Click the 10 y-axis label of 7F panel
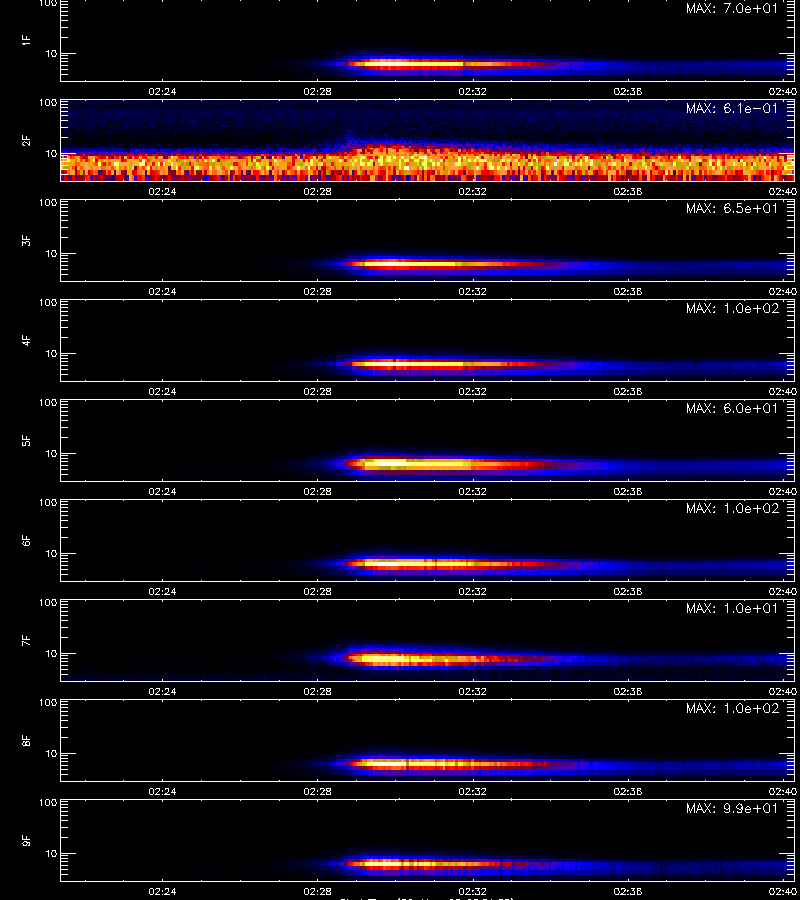 tap(51, 654)
